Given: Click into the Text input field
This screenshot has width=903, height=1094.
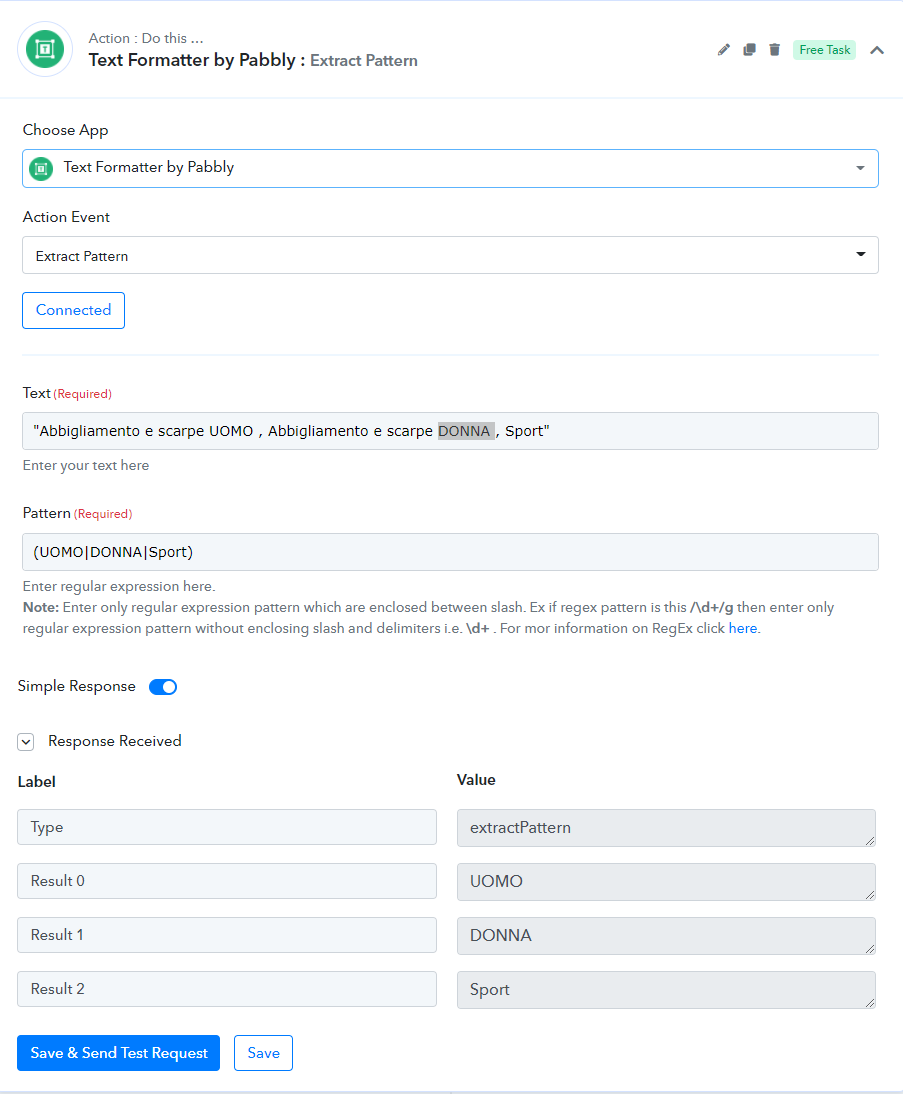Looking at the screenshot, I should (x=450, y=431).
